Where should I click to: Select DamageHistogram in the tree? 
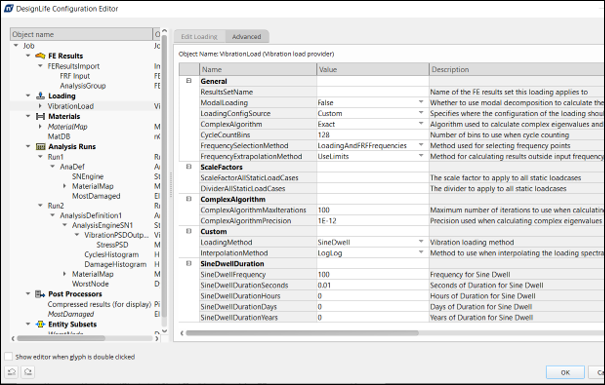115,264
